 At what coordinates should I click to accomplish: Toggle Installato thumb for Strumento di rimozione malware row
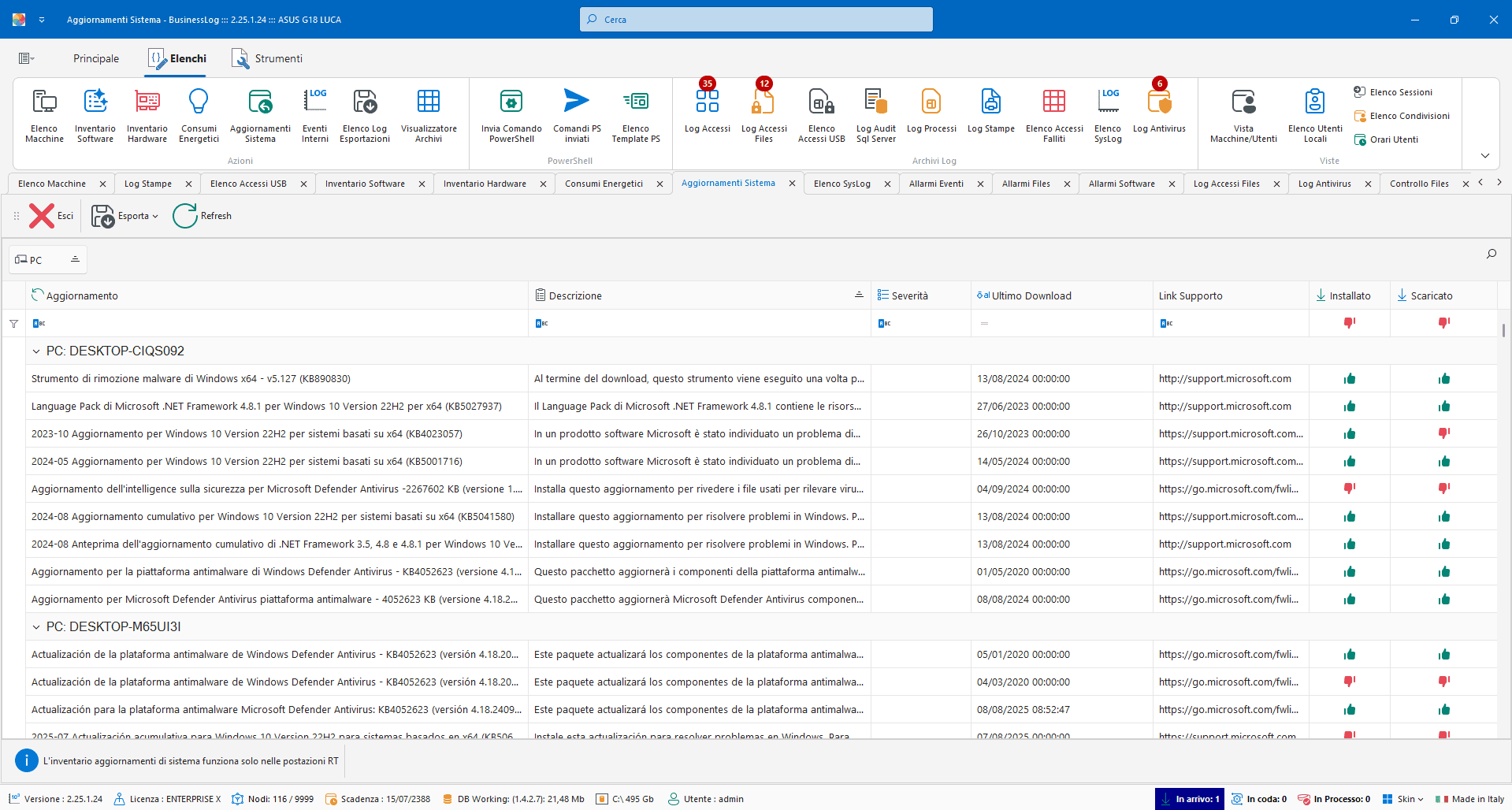pos(1349,379)
